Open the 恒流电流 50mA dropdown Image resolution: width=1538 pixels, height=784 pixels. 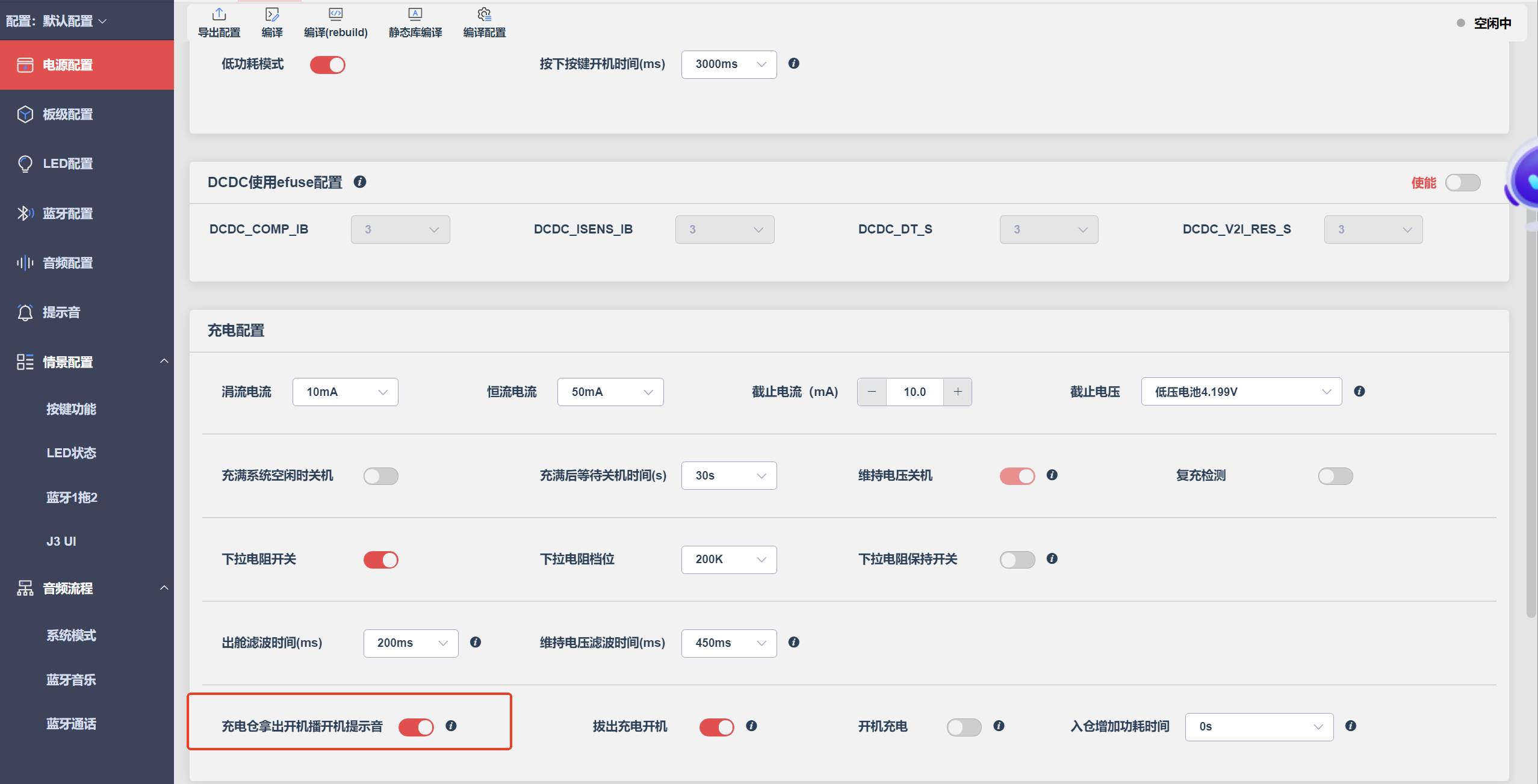tap(610, 392)
